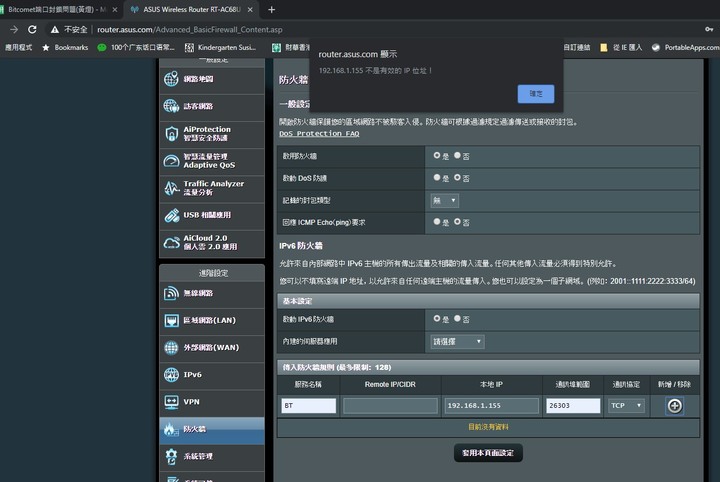Switch to ASUS Wireless Router RT-AC68U tab

click(192, 10)
